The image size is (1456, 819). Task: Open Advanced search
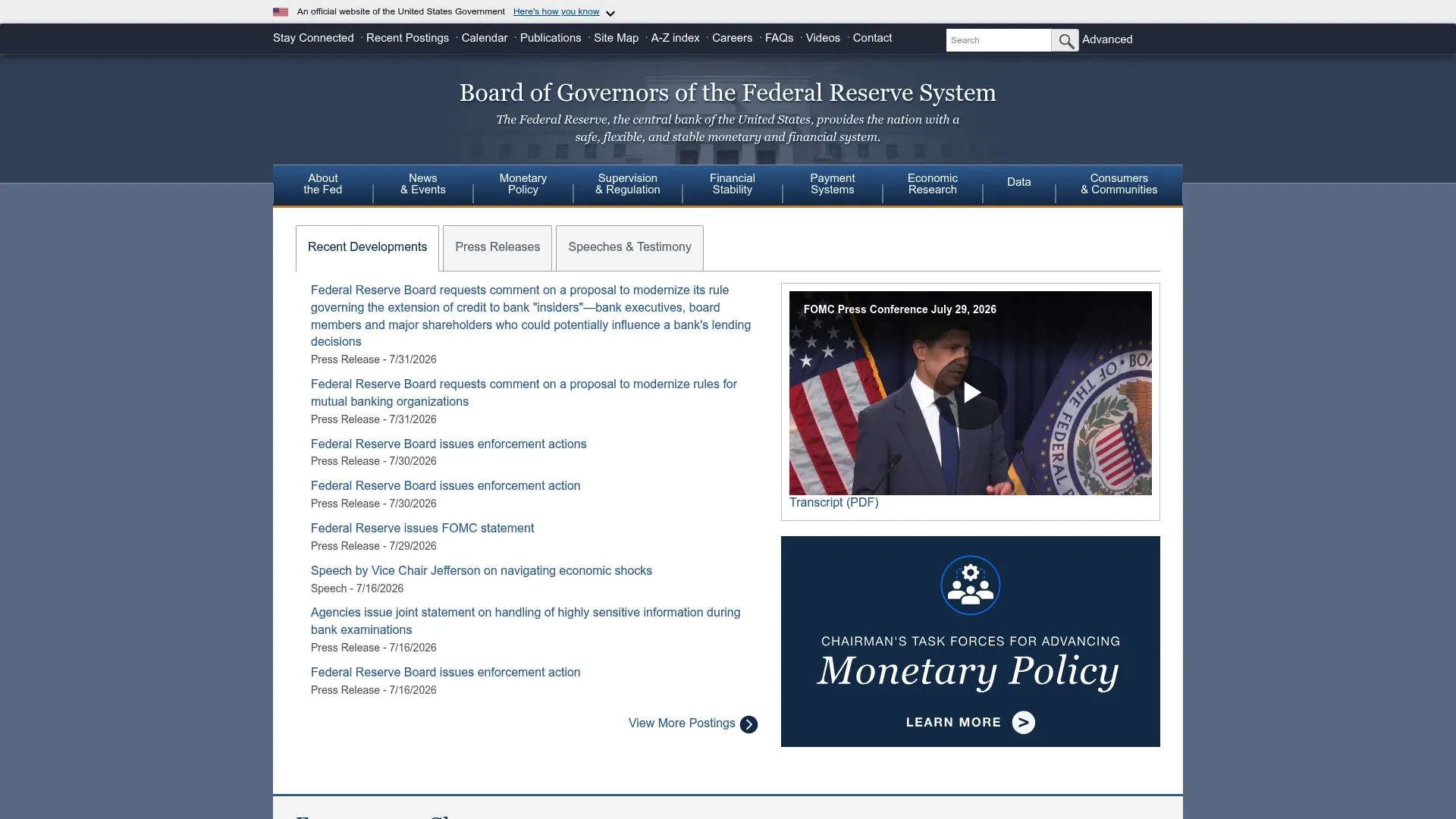[1107, 39]
